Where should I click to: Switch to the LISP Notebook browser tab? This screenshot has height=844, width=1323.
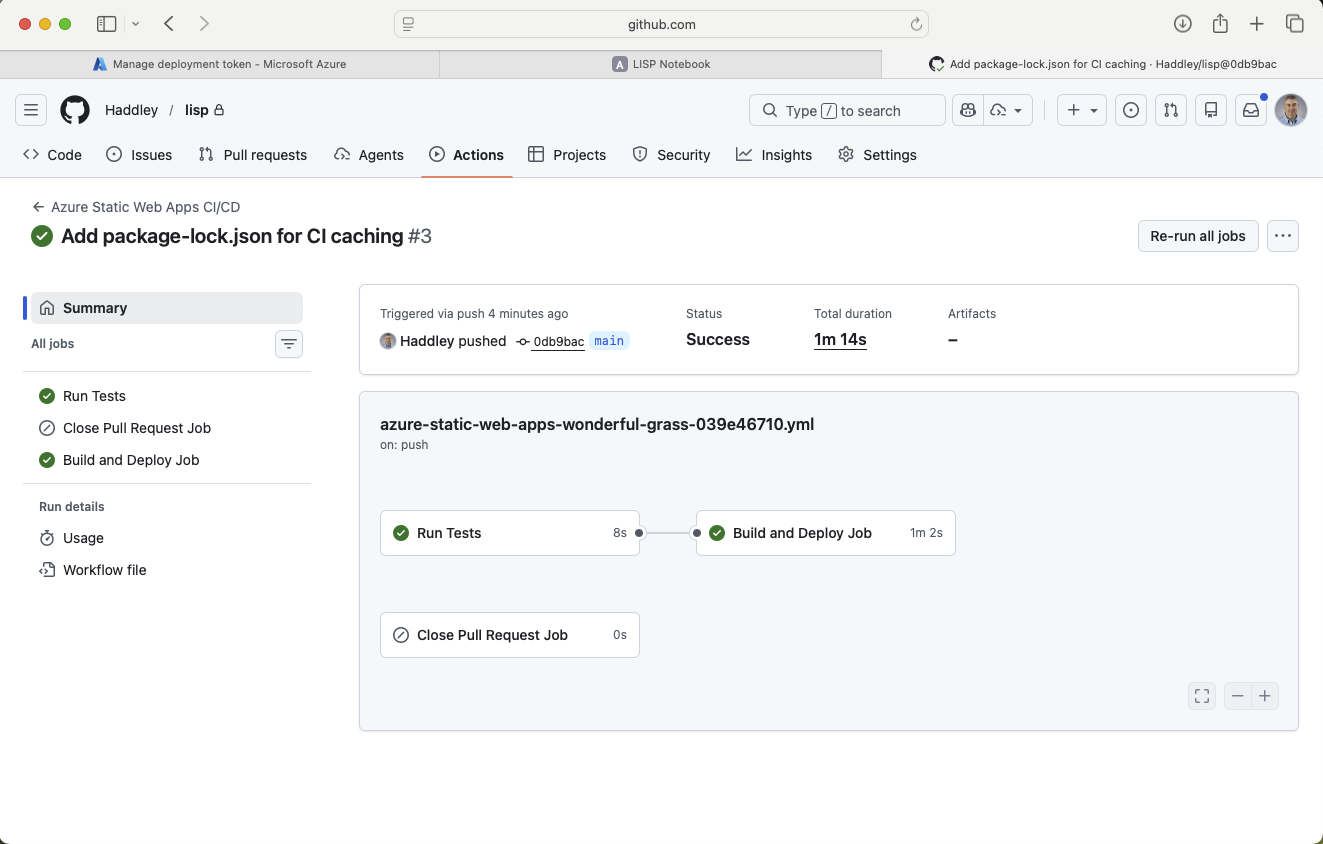pos(660,63)
